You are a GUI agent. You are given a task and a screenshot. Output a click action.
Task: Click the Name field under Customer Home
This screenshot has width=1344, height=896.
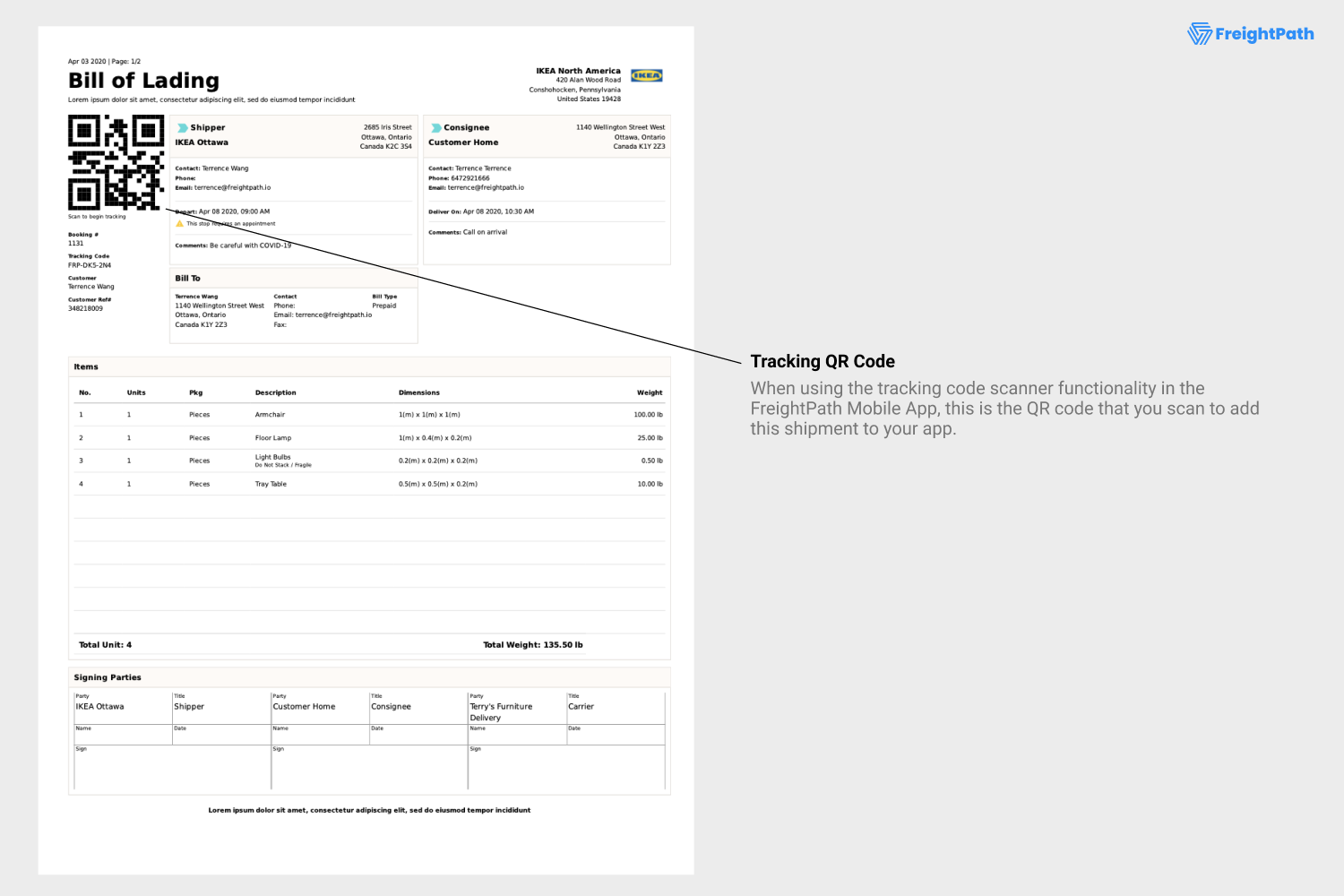tap(320, 735)
